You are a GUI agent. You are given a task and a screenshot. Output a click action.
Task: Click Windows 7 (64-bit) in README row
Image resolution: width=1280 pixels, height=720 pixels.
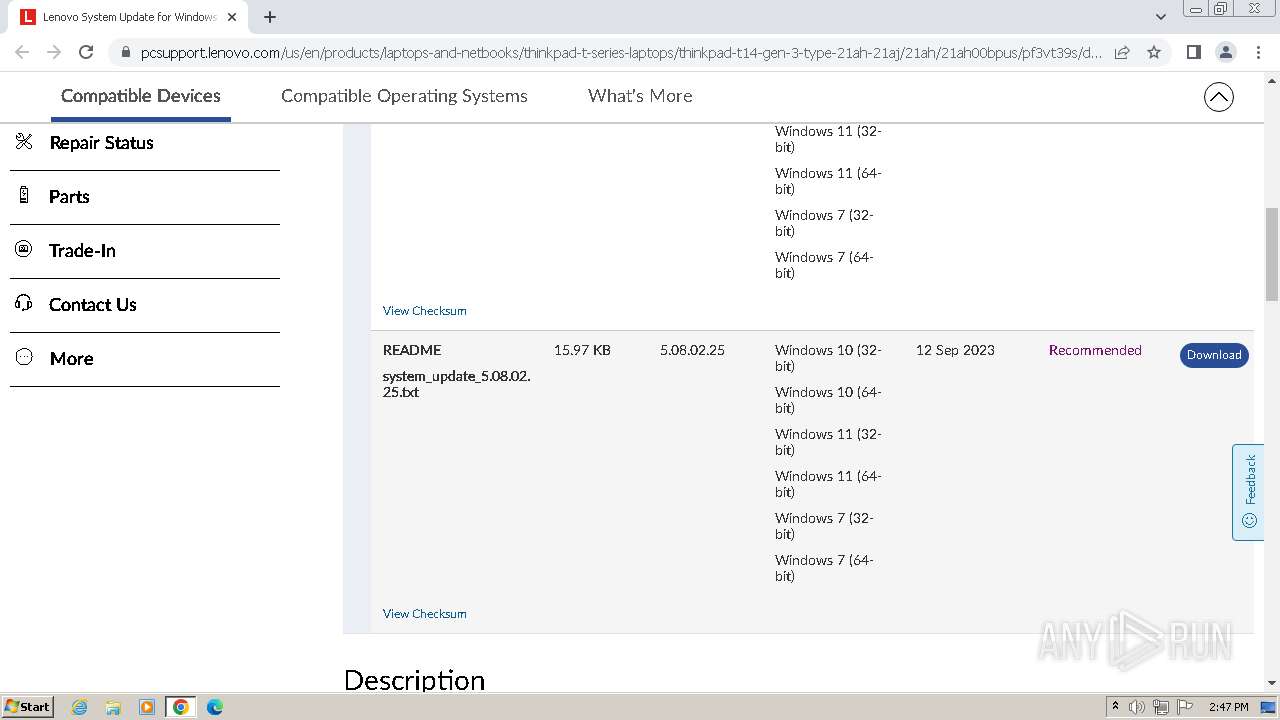point(824,568)
